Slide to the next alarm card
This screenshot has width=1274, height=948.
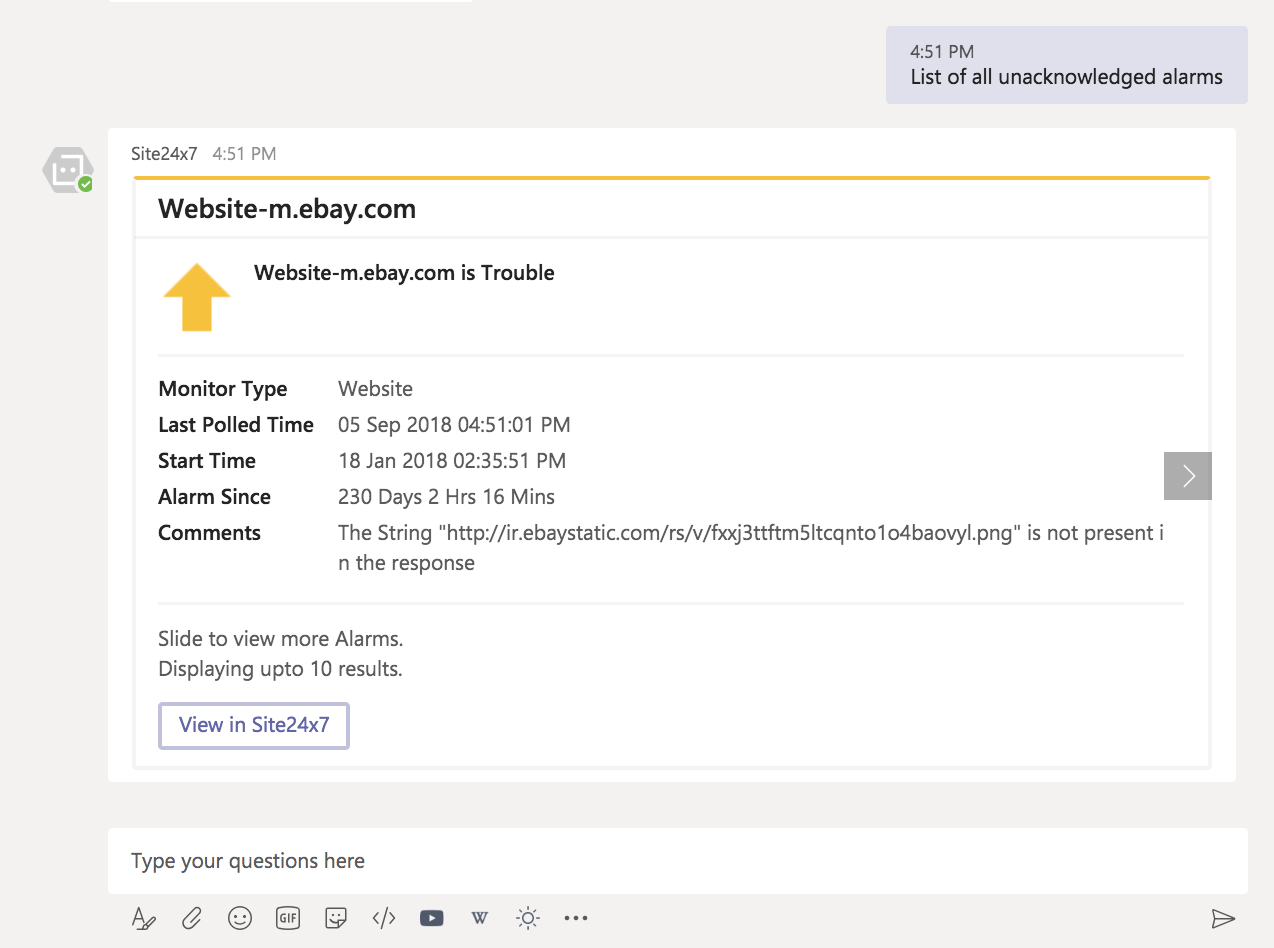click(1188, 476)
